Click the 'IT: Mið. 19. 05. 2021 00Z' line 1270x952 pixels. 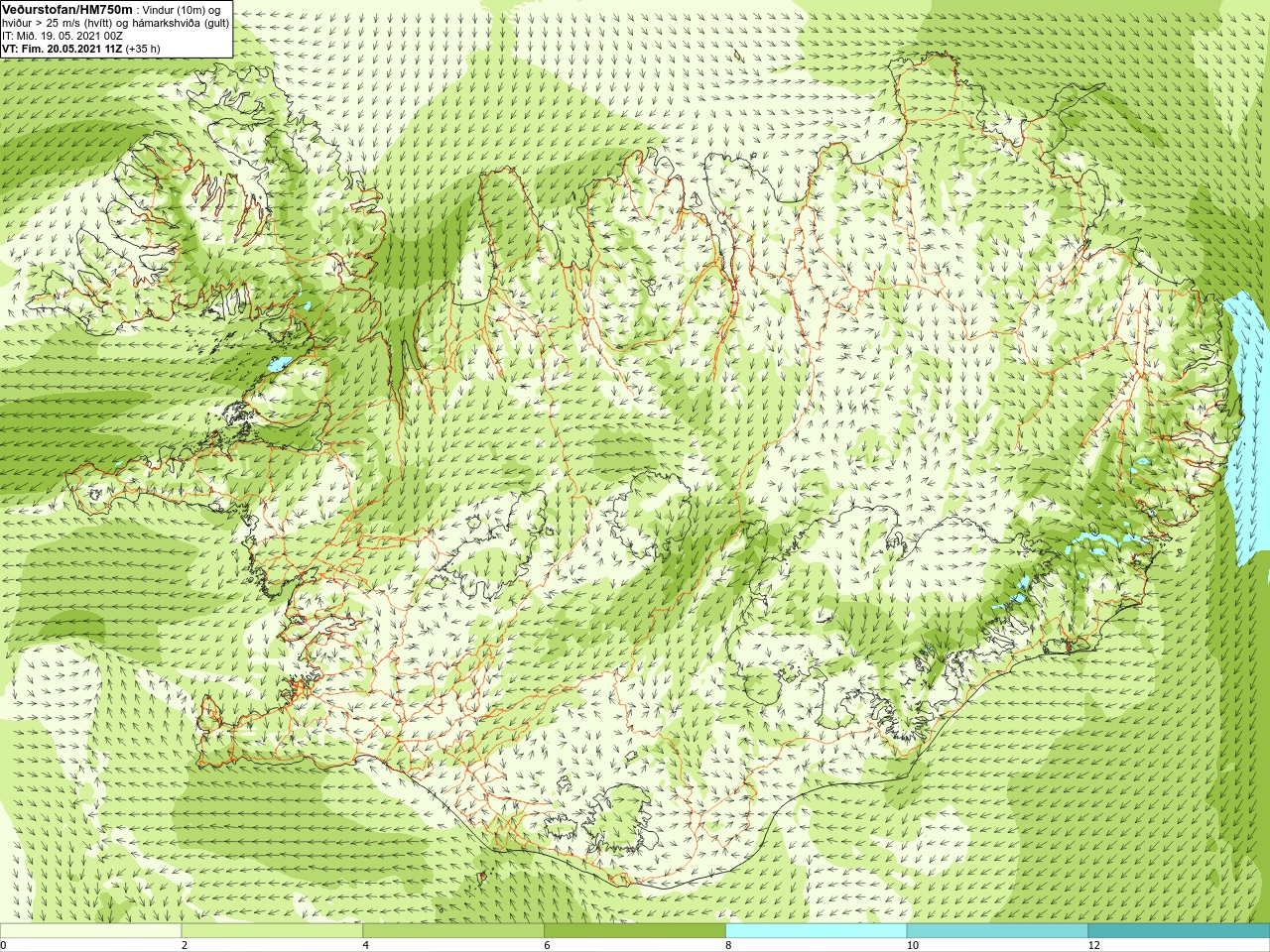point(63,36)
